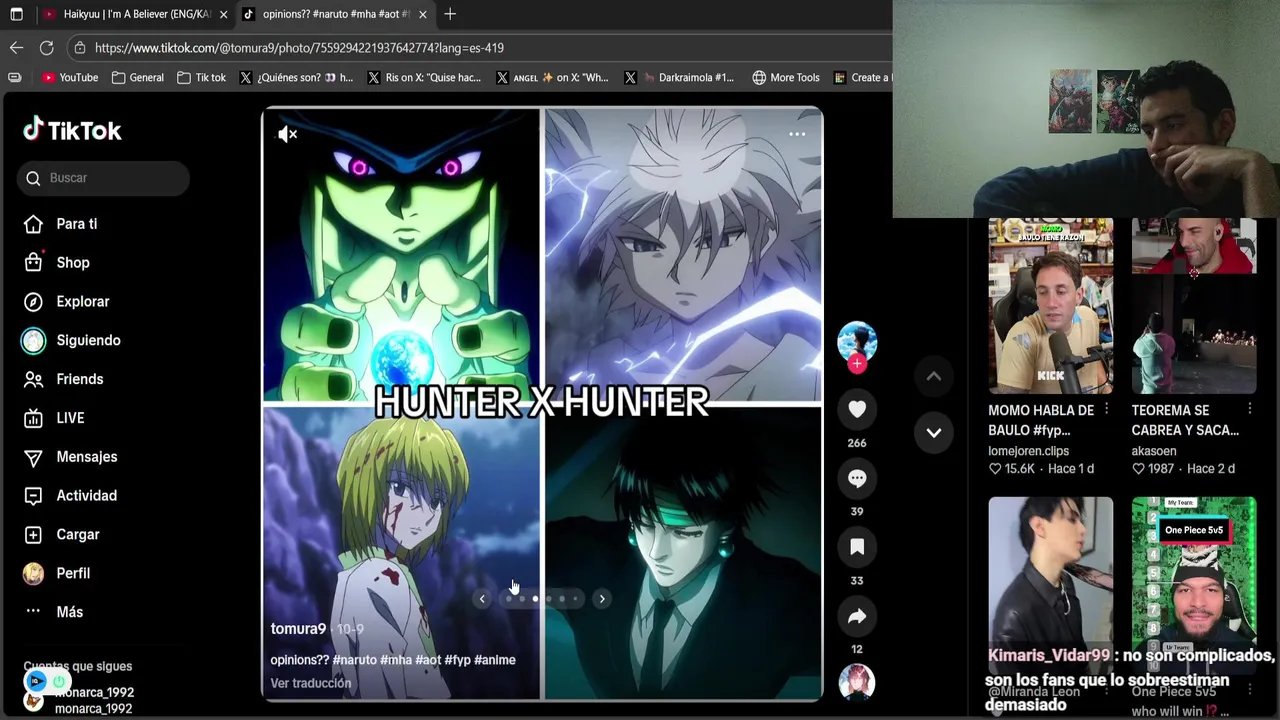Follow creator via red plus badge
Viewport: 1280px width, 720px height.
pyautogui.click(x=857, y=364)
